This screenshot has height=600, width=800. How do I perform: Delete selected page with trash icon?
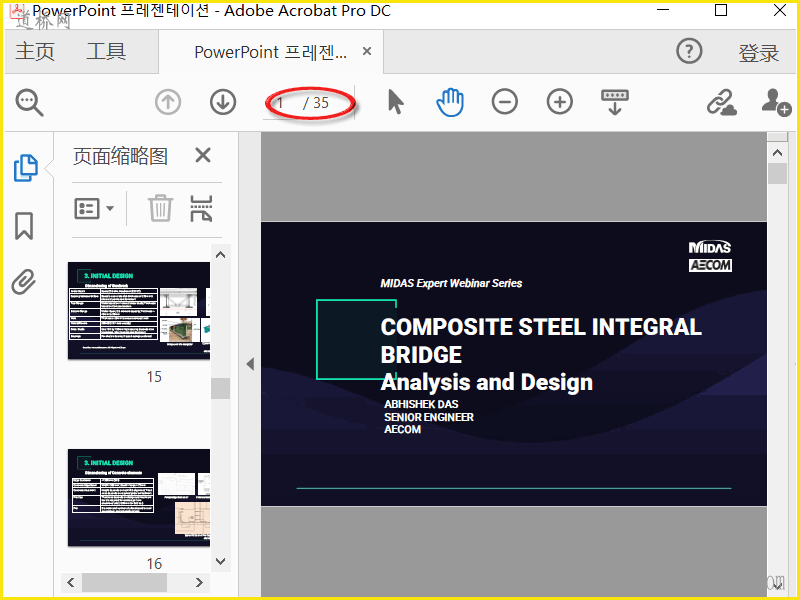click(x=160, y=208)
